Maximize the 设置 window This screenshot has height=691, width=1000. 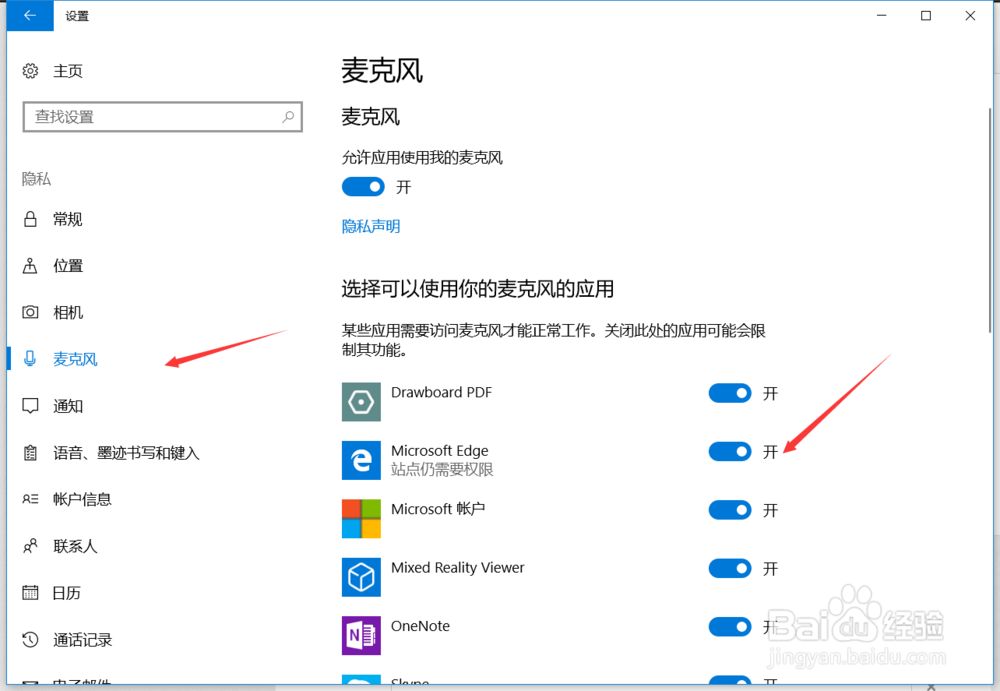click(926, 15)
